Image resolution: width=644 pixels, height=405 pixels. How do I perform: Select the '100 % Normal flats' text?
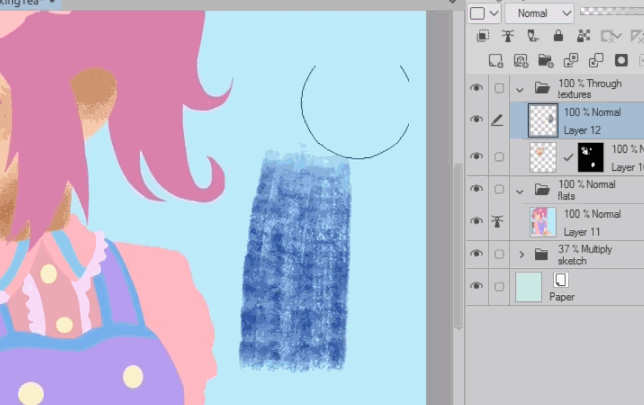click(x=586, y=190)
